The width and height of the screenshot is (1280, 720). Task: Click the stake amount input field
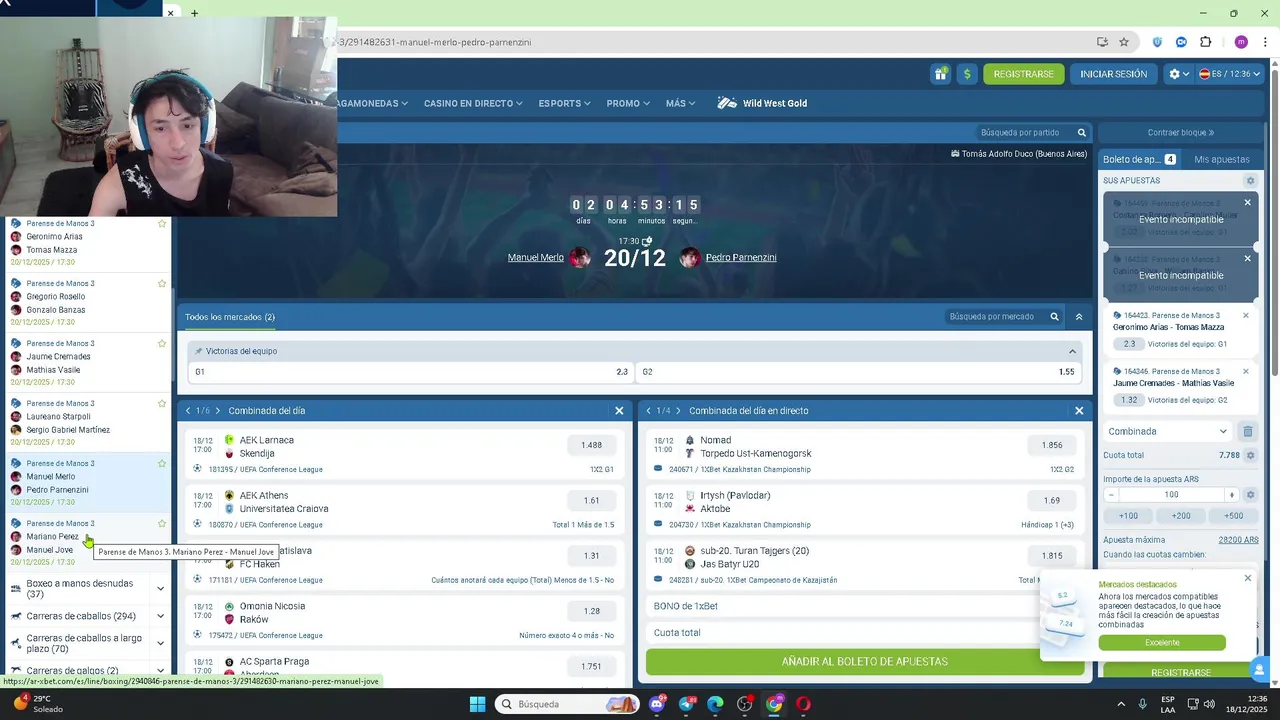tap(1171, 495)
